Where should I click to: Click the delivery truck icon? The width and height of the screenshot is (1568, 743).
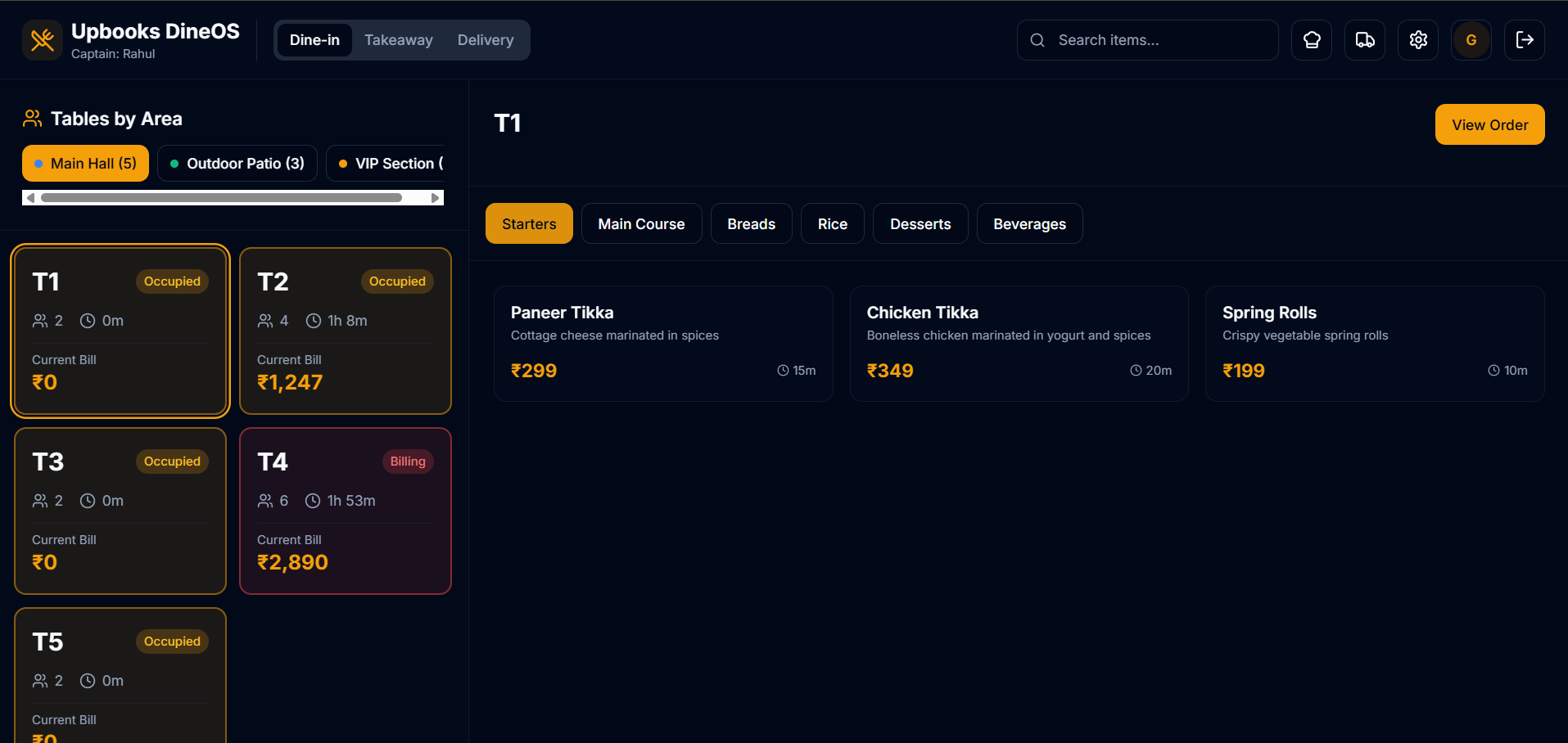pos(1365,40)
